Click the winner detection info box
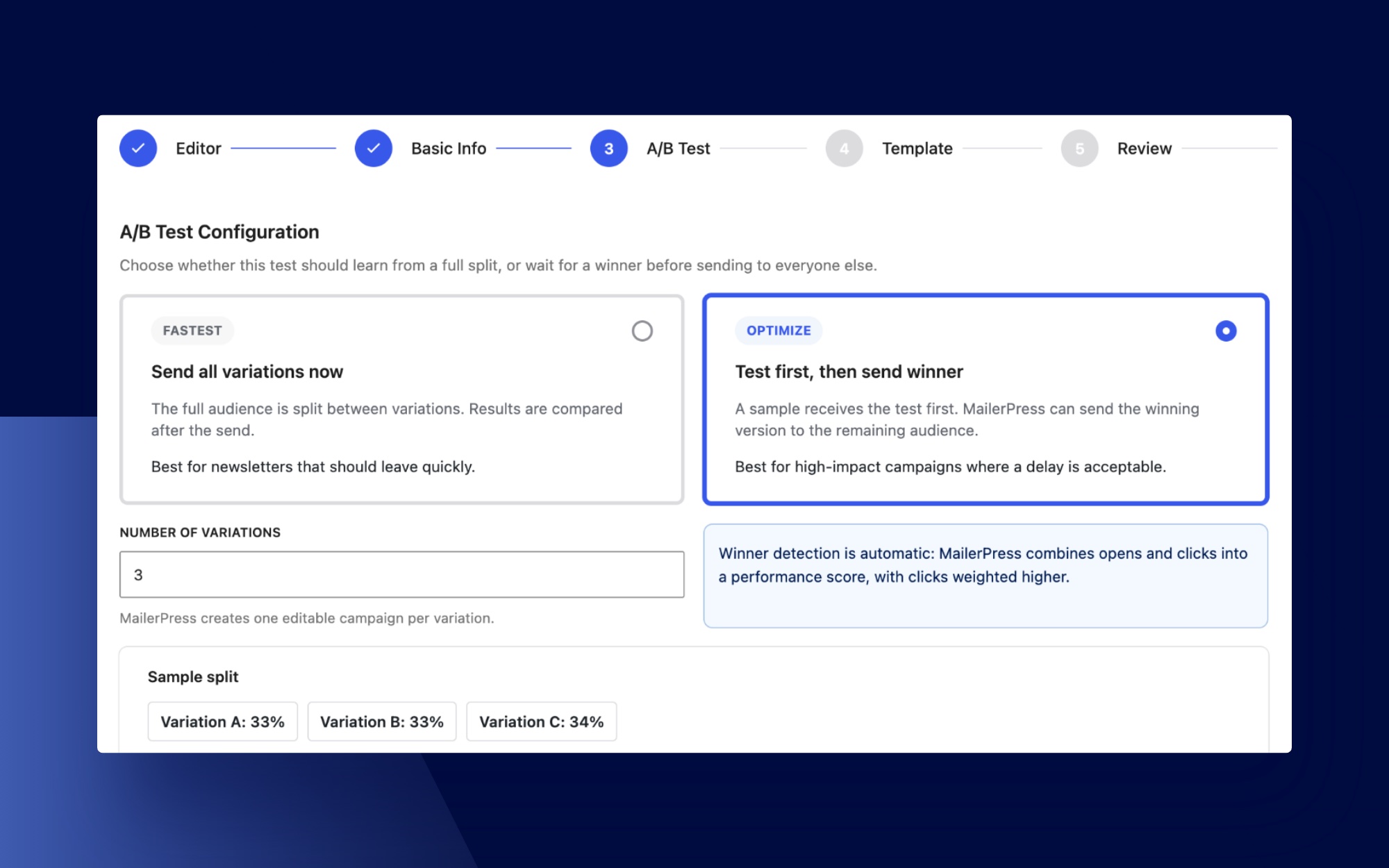Viewport: 1389px width, 868px height. pyautogui.click(x=985, y=576)
